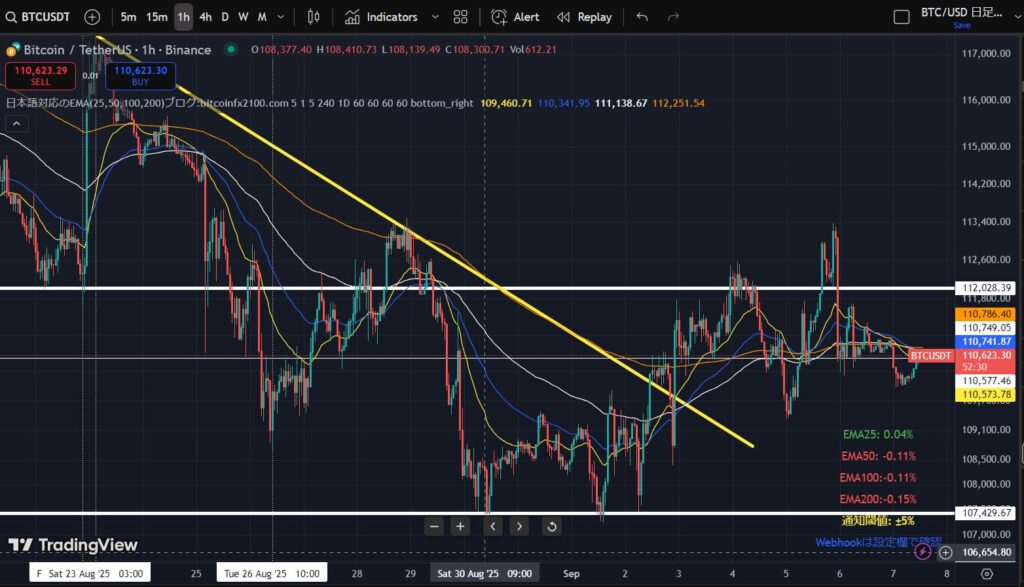Click the white 110,749.05 price label
This screenshot has width=1024, height=587.
pyautogui.click(x=986, y=328)
